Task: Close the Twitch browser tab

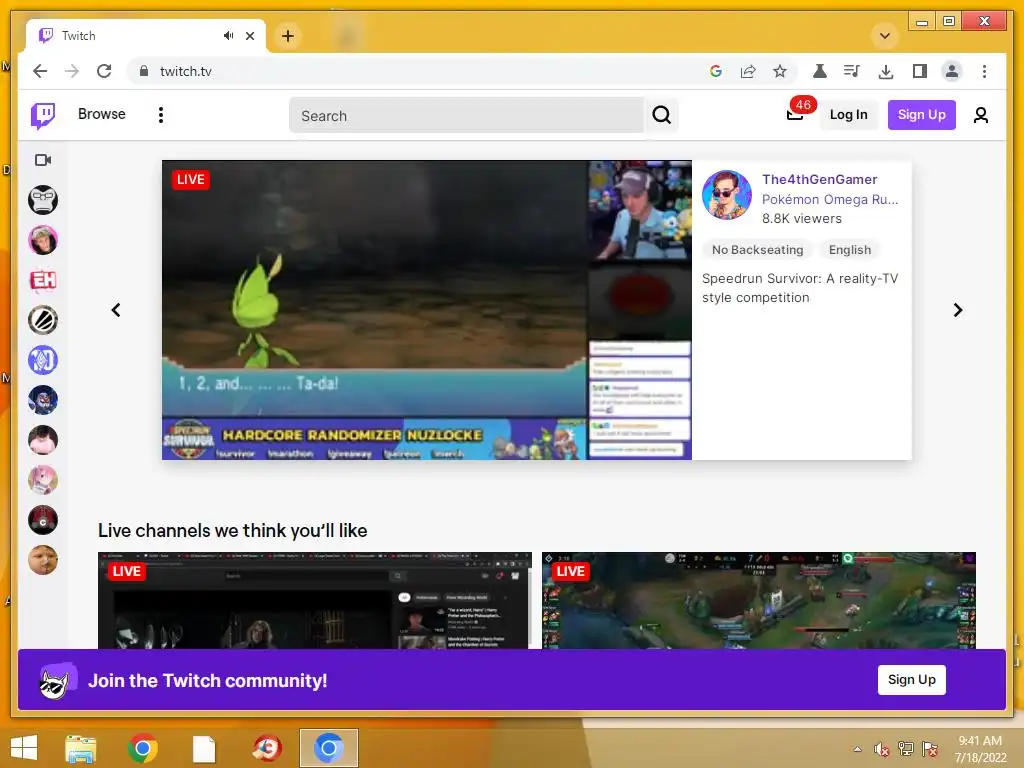Action: [x=249, y=36]
